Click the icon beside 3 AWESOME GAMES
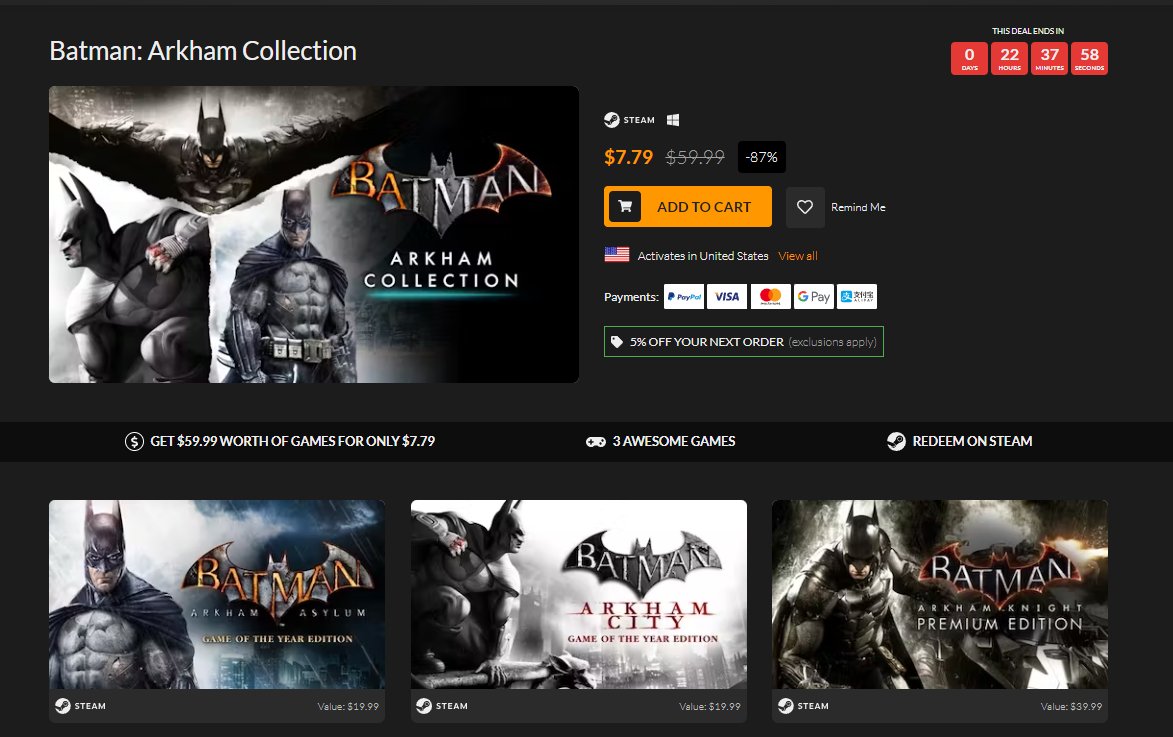 point(596,441)
